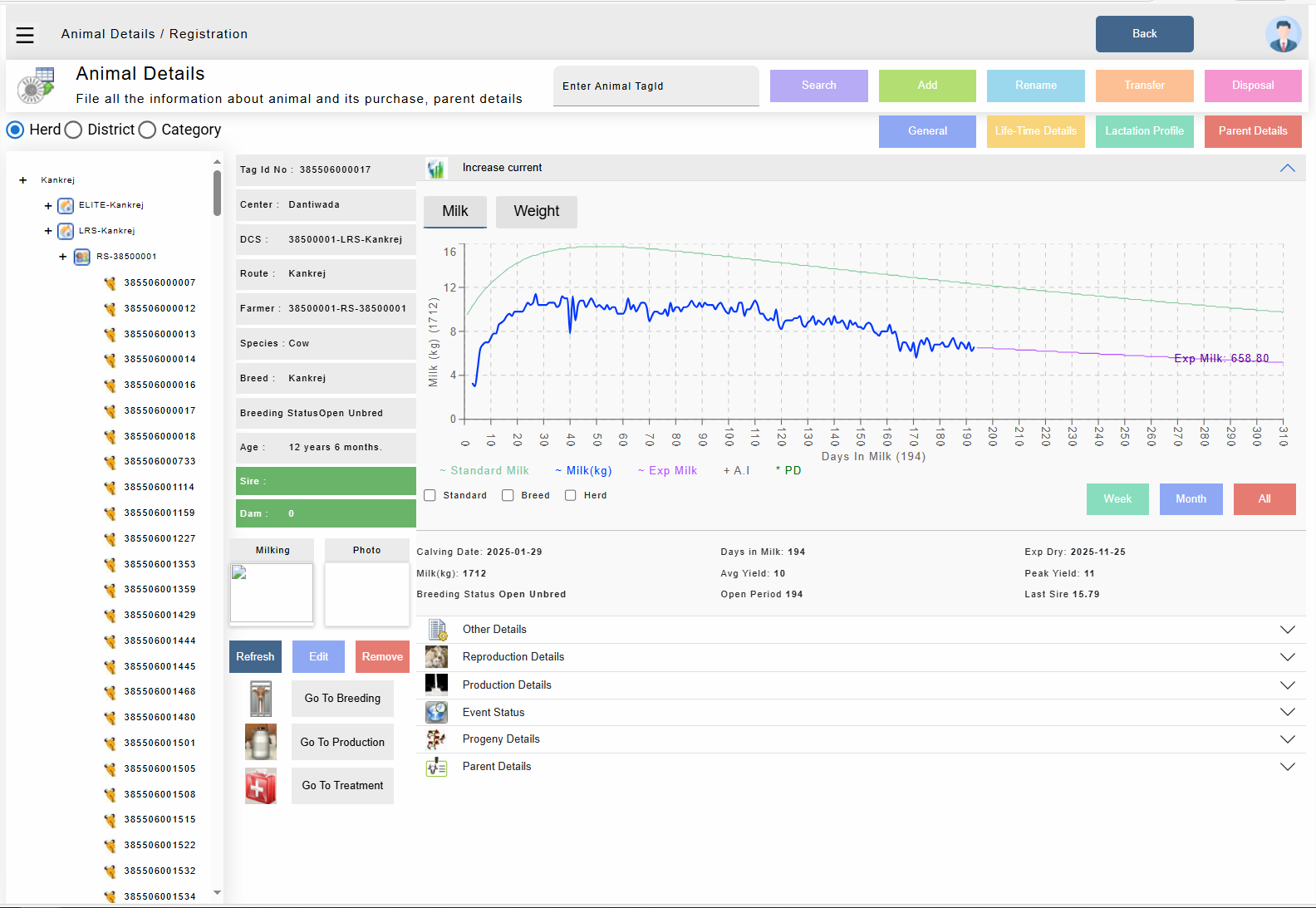Click the red first-aid treatment icon

(261, 786)
